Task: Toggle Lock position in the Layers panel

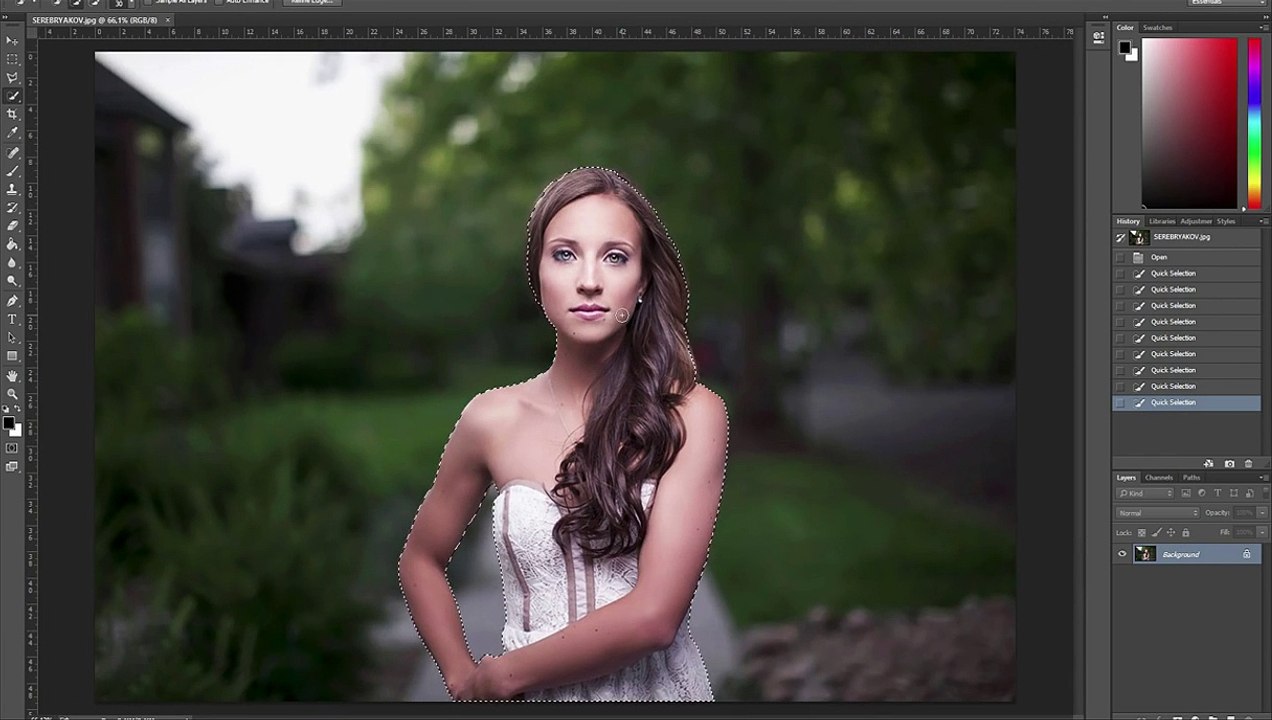Action: coord(1171,533)
